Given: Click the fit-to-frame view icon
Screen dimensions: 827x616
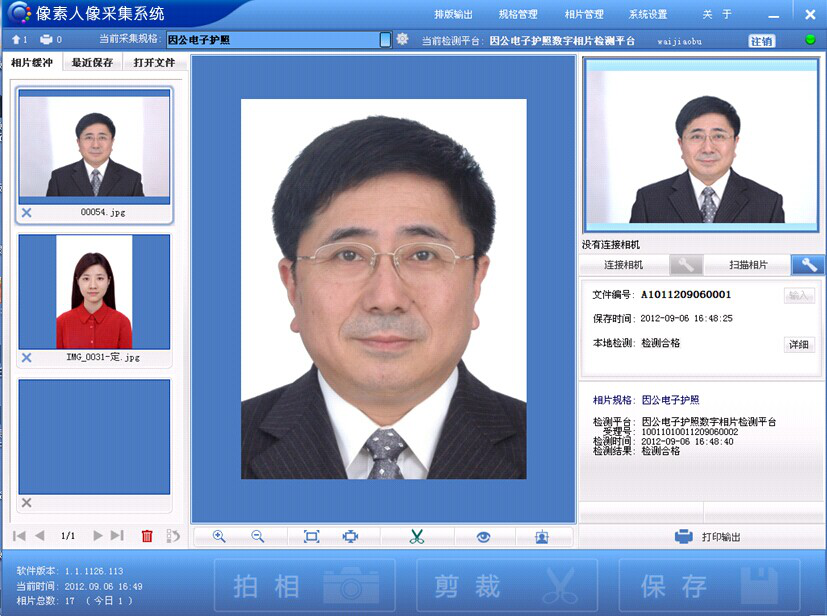Looking at the screenshot, I should click(x=311, y=537).
